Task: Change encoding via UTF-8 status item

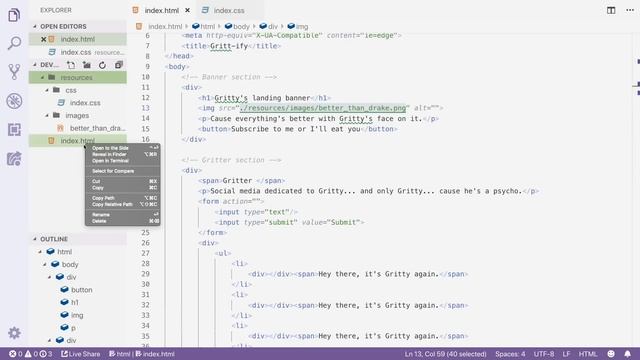Action: (544, 354)
